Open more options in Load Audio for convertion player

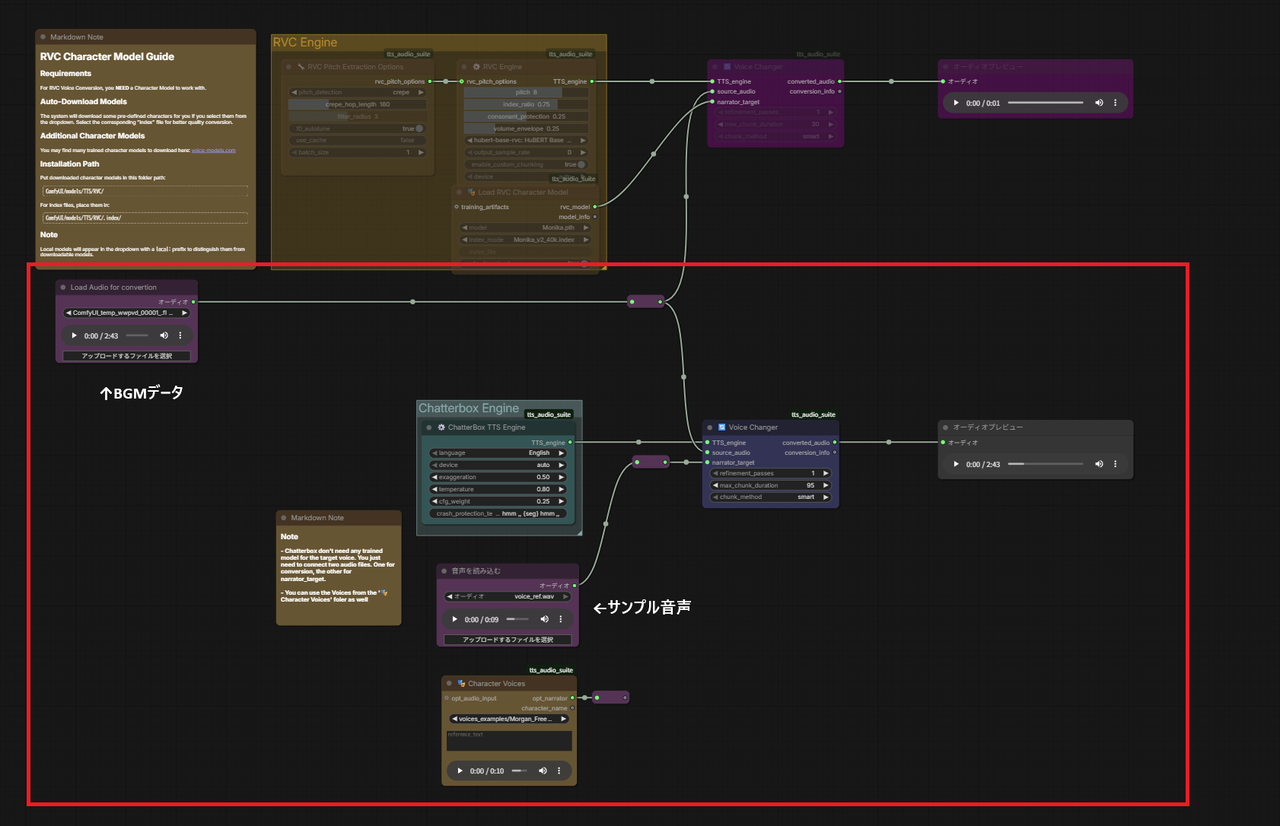pyautogui.click(x=181, y=336)
